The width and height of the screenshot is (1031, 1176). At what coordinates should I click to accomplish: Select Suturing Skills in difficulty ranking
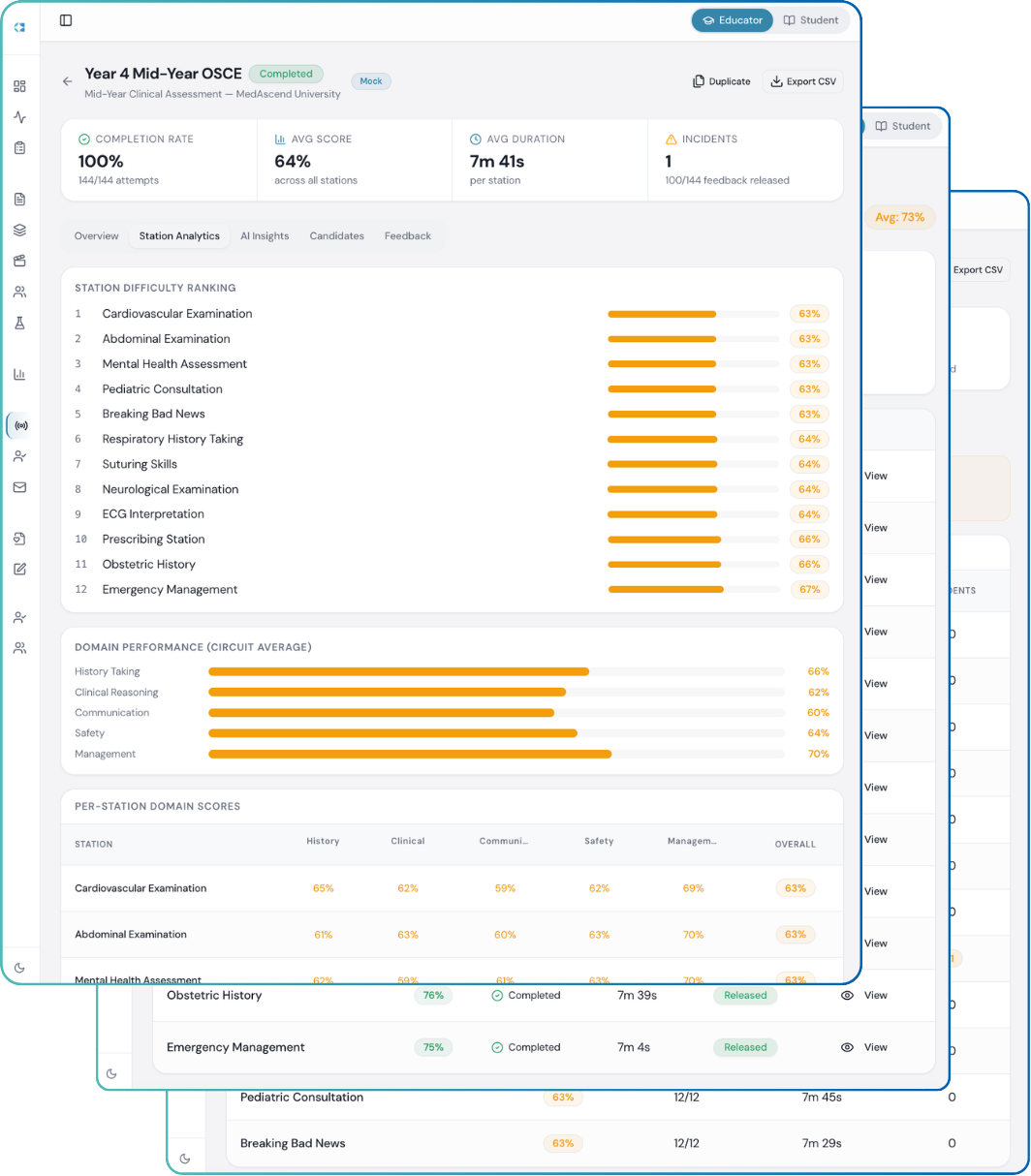[x=140, y=464]
